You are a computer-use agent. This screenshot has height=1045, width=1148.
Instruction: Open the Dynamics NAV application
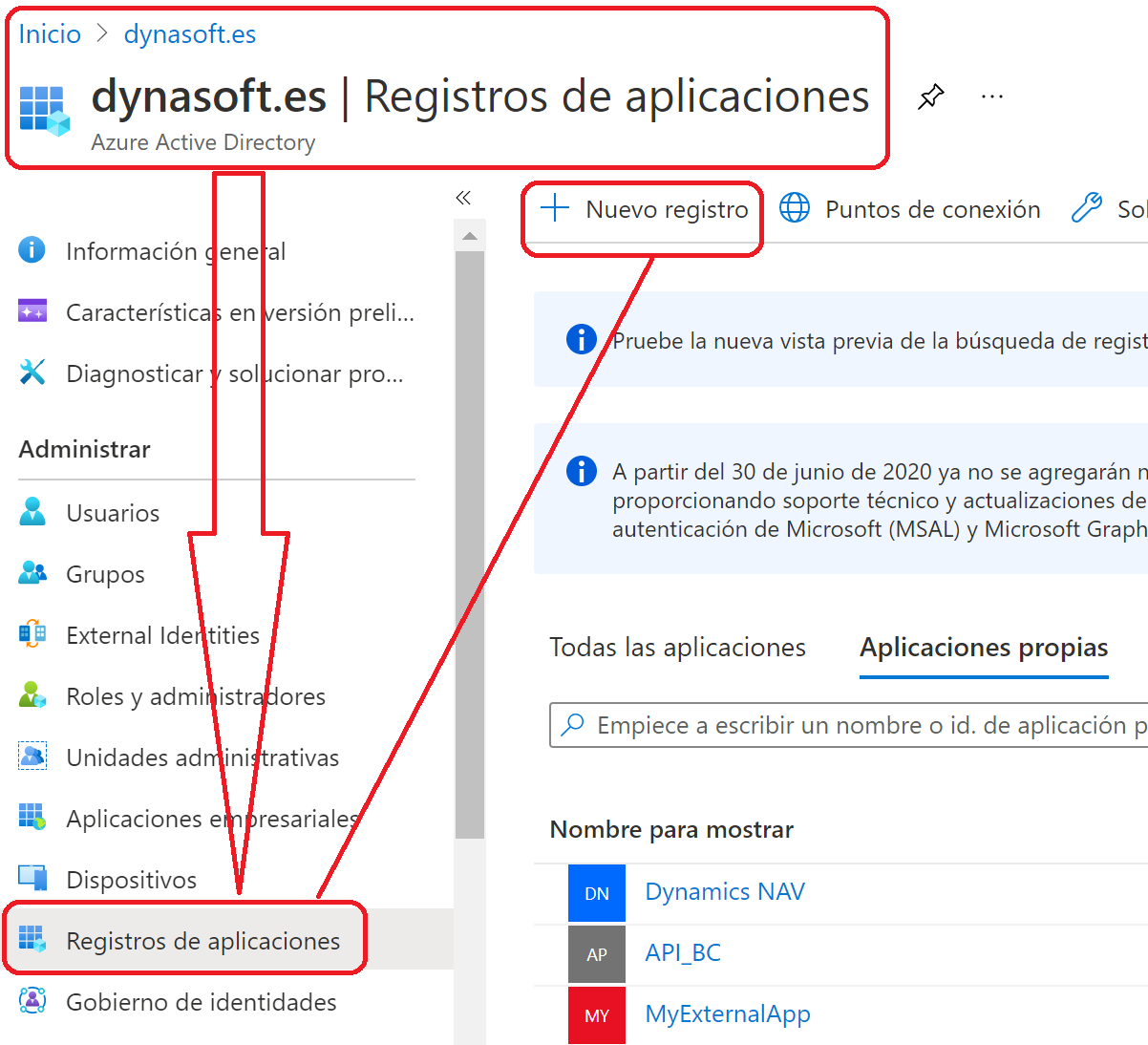point(725,891)
